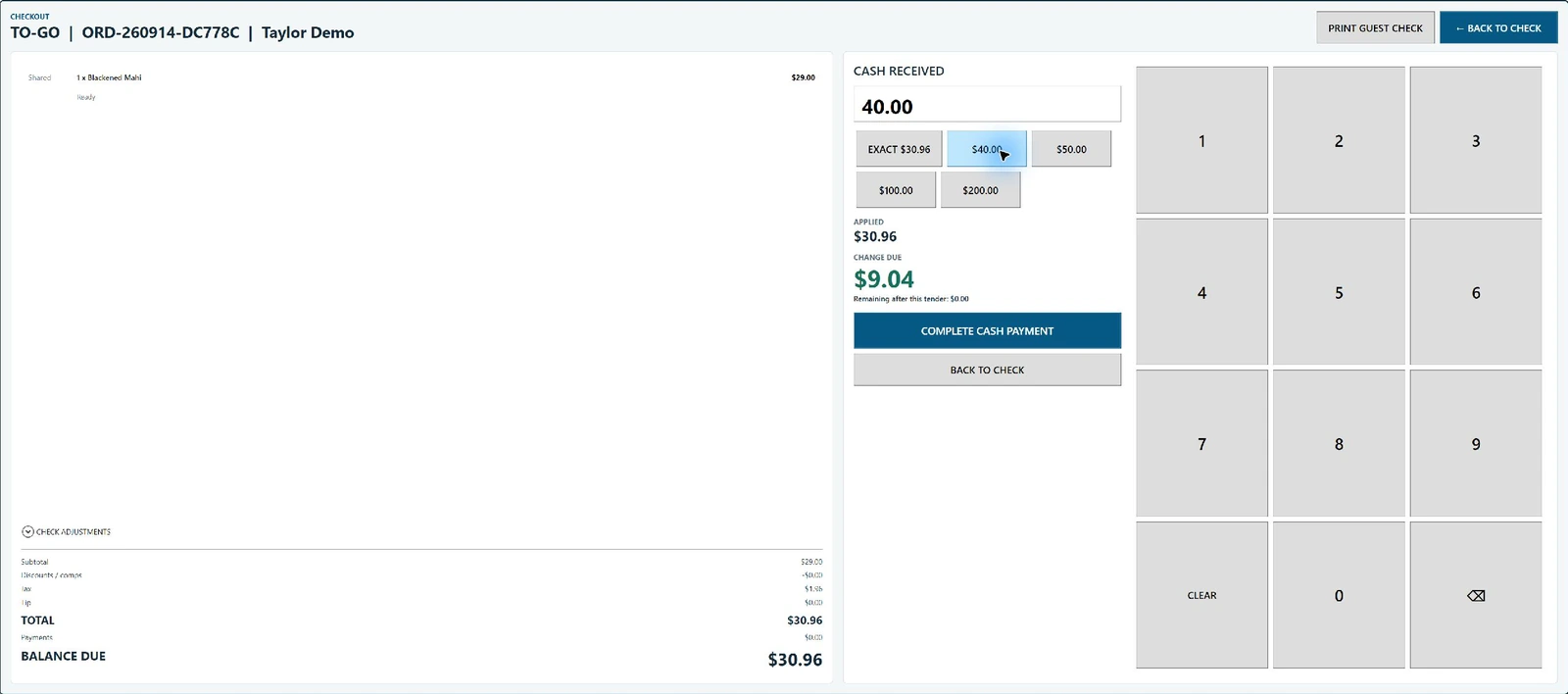The image size is (1568, 694).
Task: Tap keypad digit 2
Action: 1339,140
